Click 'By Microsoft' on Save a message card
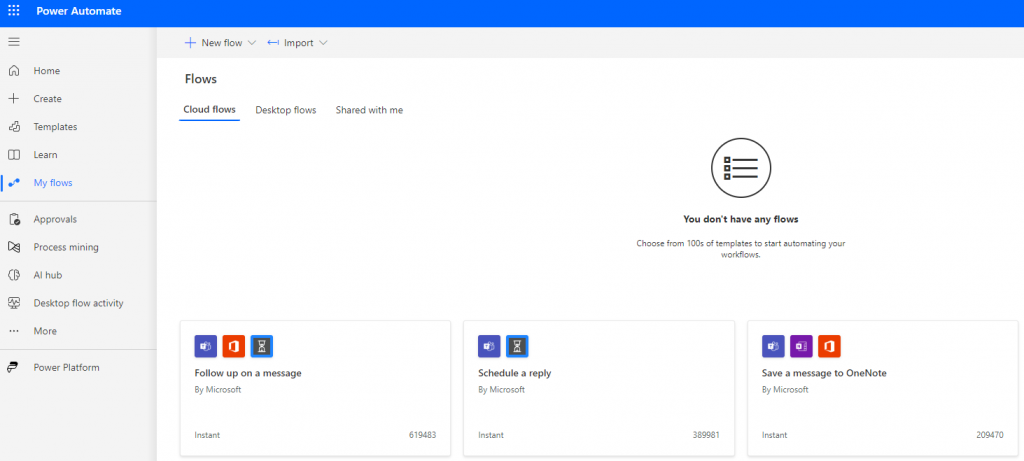The image size is (1024, 461). click(786, 390)
